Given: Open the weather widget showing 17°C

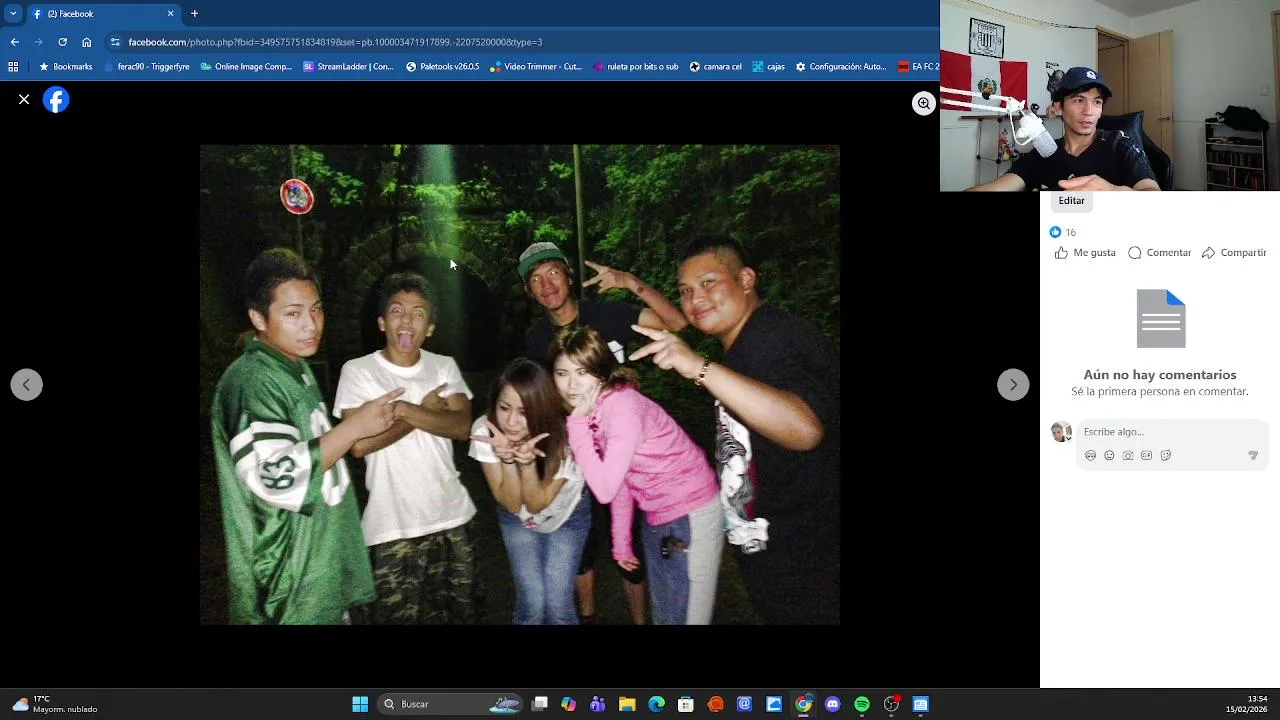Looking at the screenshot, I should pos(55,704).
